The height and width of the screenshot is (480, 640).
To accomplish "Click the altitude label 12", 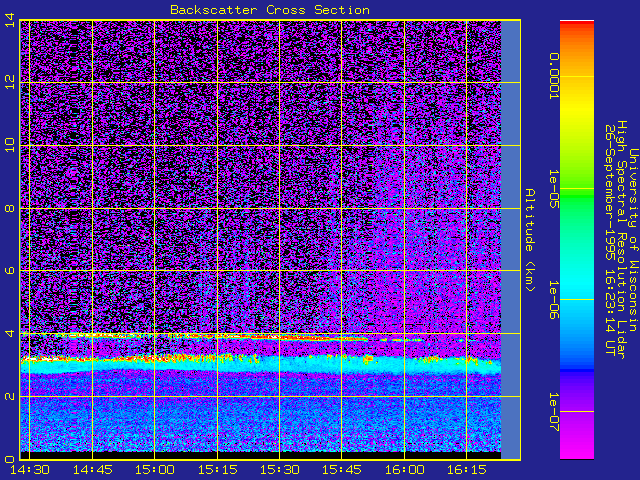I will pyautogui.click(x=10, y=82).
